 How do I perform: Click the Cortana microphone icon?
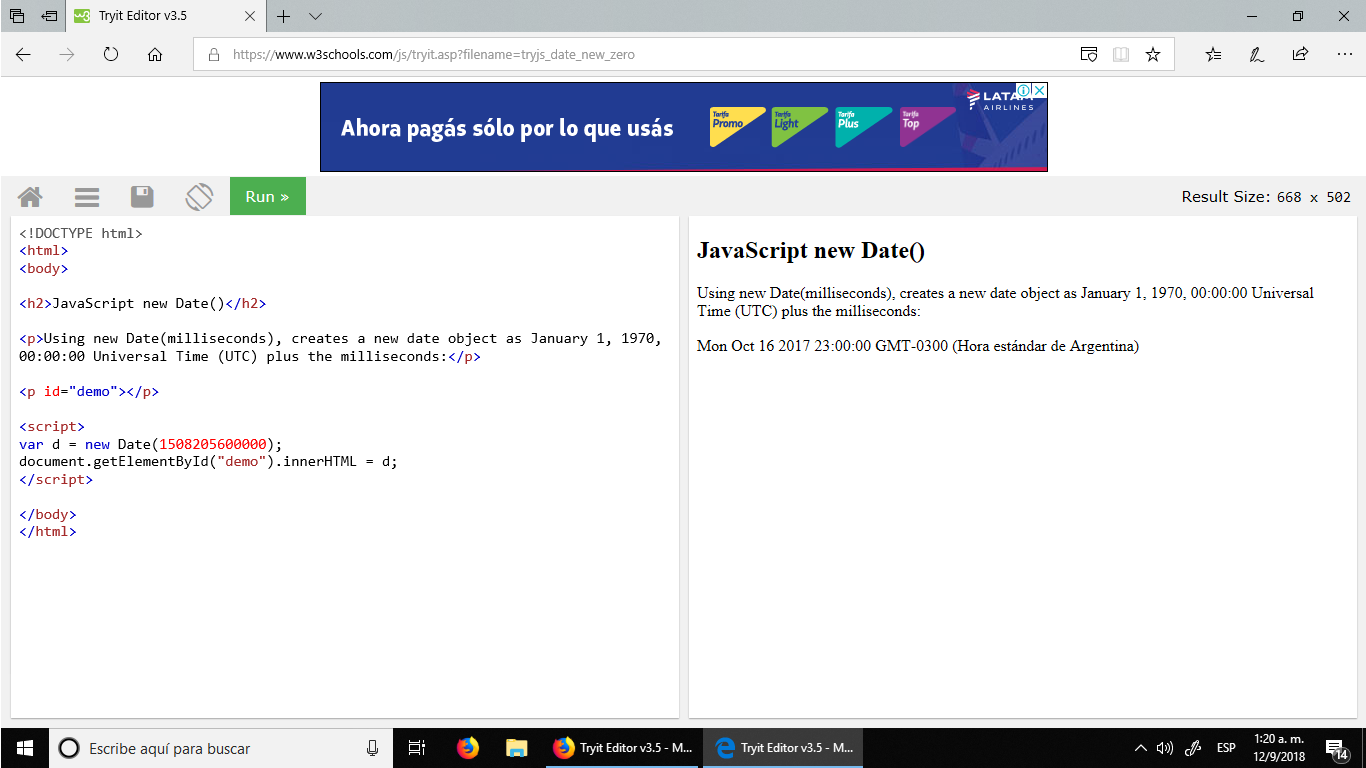pyautogui.click(x=373, y=748)
